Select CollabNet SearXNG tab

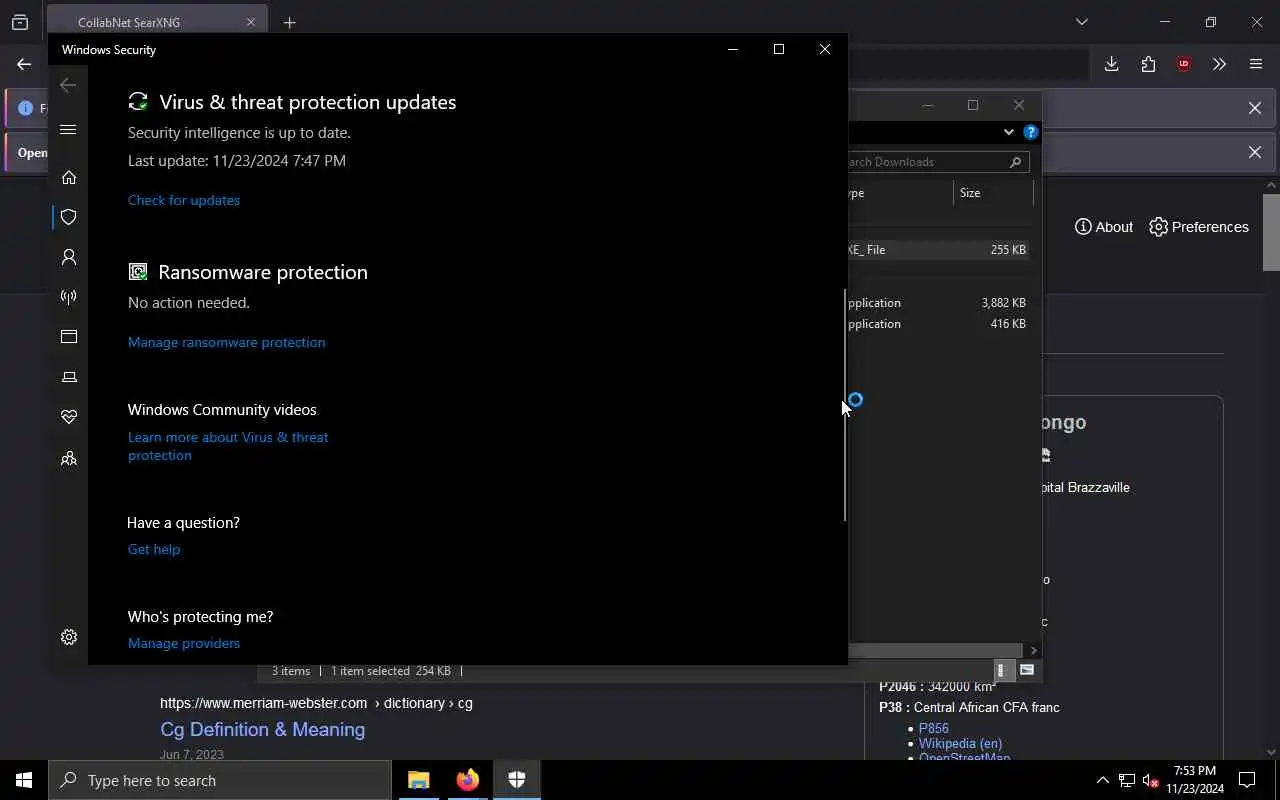(157, 22)
